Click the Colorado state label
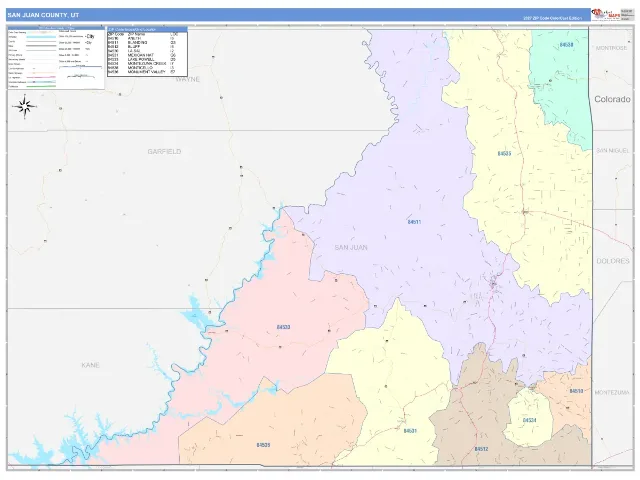This screenshot has width=640, height=480. coord(612,99)
